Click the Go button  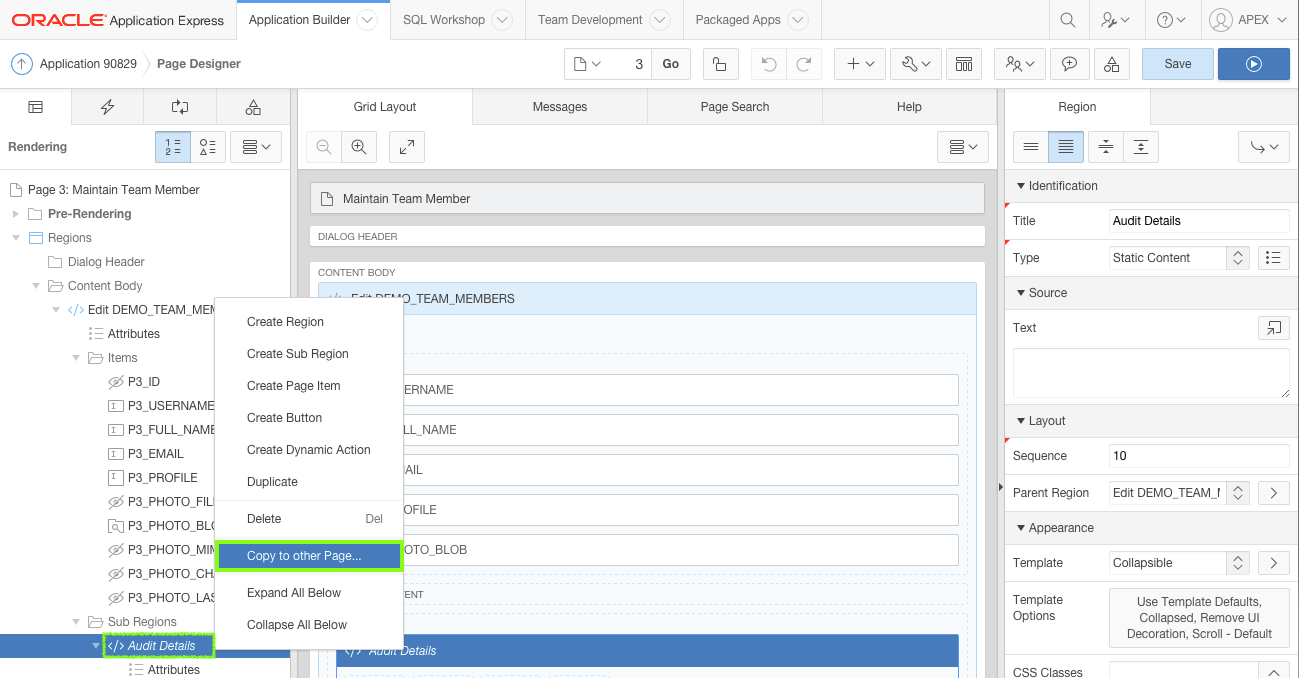pos(670,64)
